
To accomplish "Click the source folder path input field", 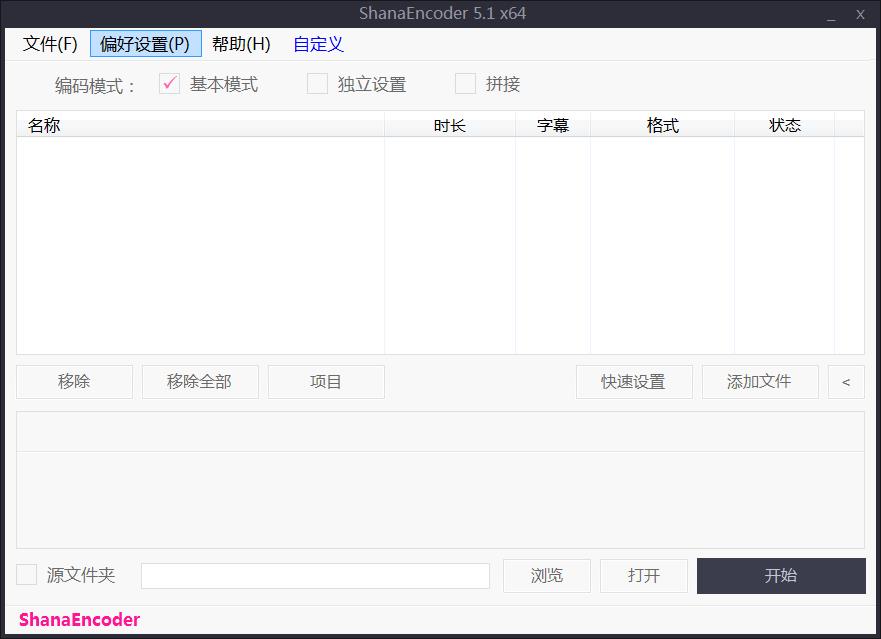I will (314, 575).
